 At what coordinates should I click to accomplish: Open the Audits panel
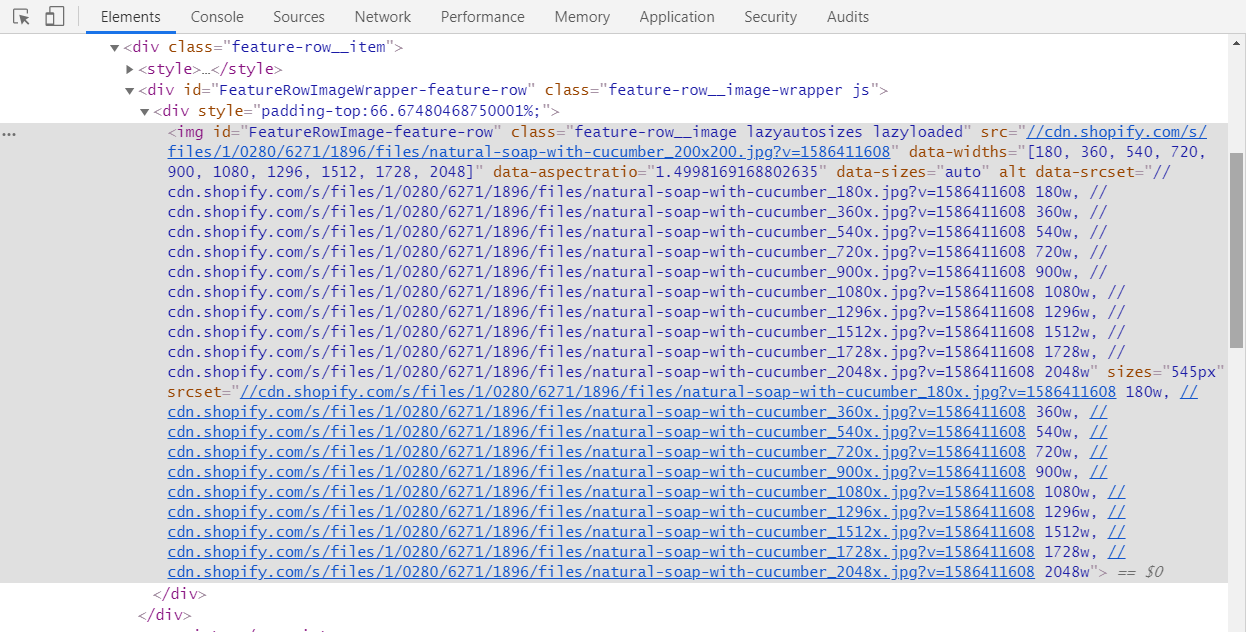847,16
